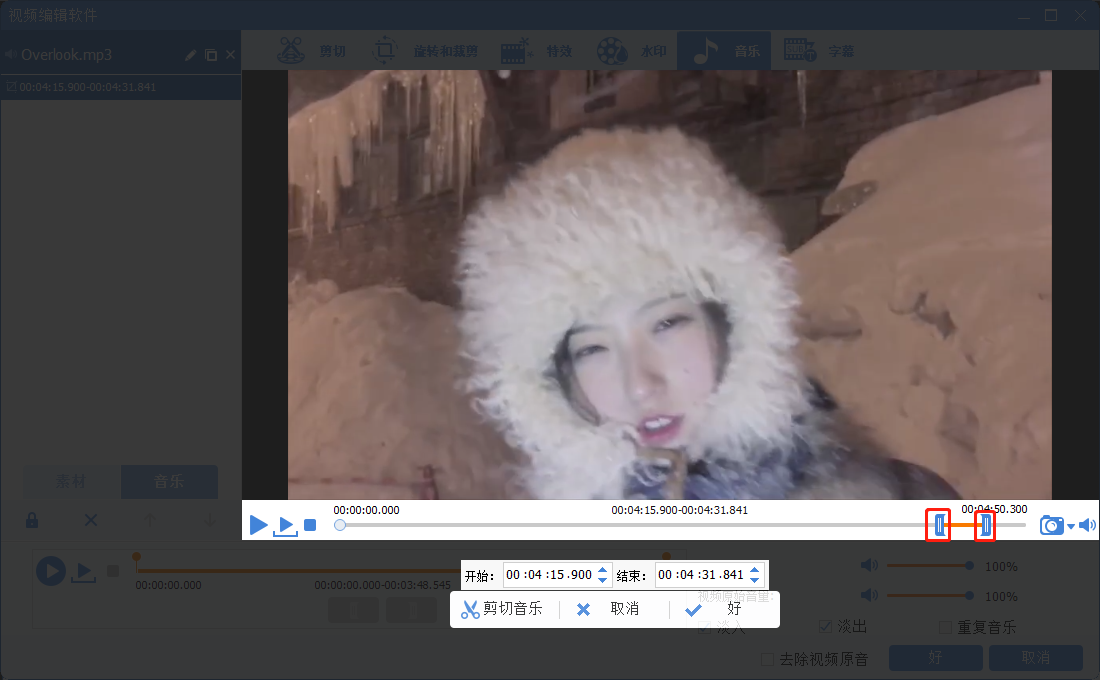This screenshot has height=680, width=1100.
Task: Mute preview using speaker icon beside the camera
Action: (x=1087, y=525)
